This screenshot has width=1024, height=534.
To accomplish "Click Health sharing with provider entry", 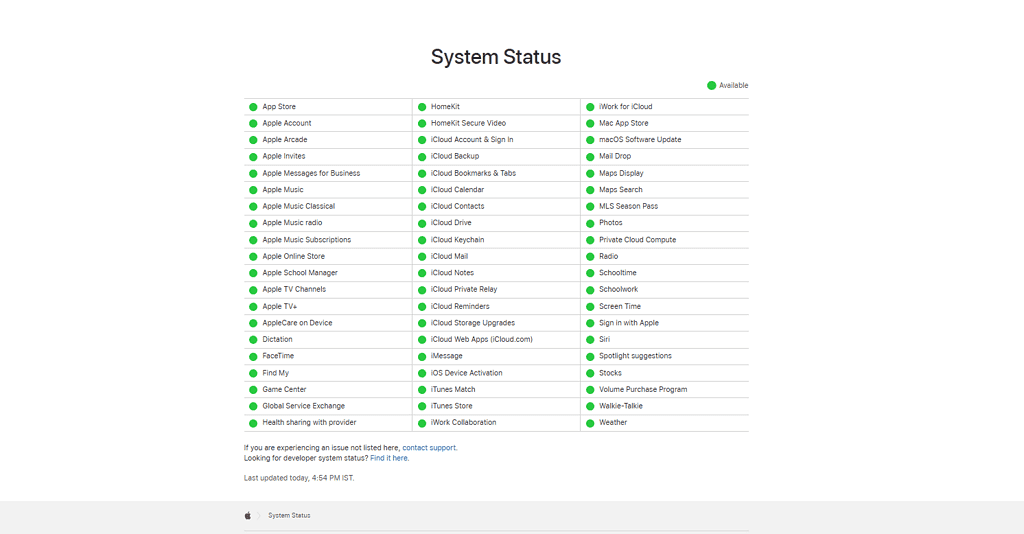I will coord(310,422).
